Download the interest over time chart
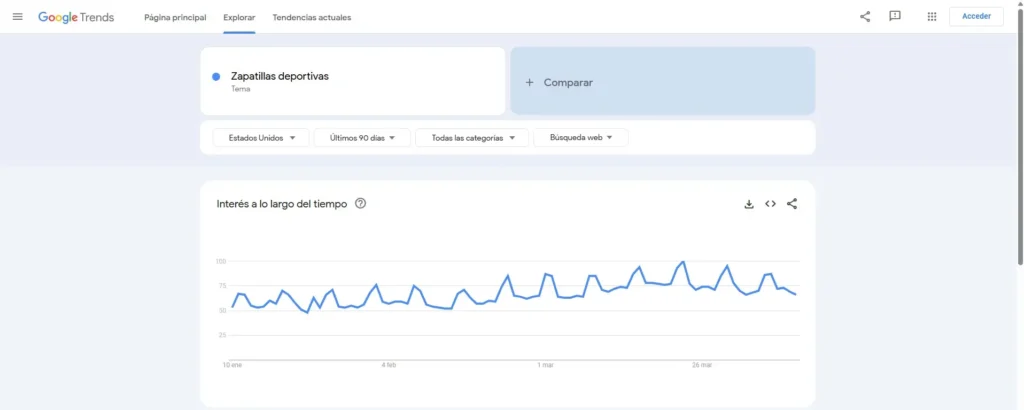The width and height of the screenshot is (1024, 410). coord(749,204)
